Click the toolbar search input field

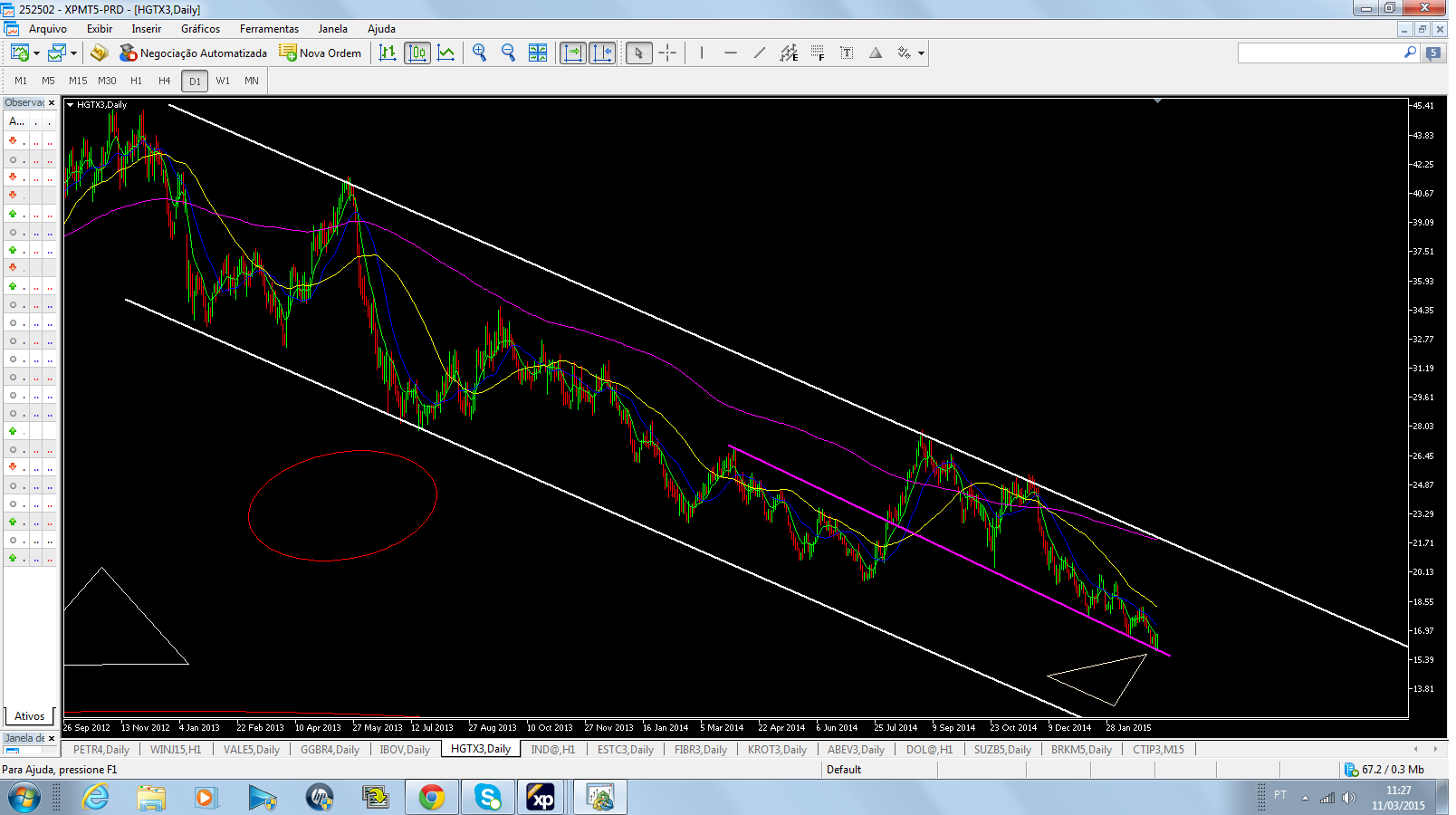1320,53
